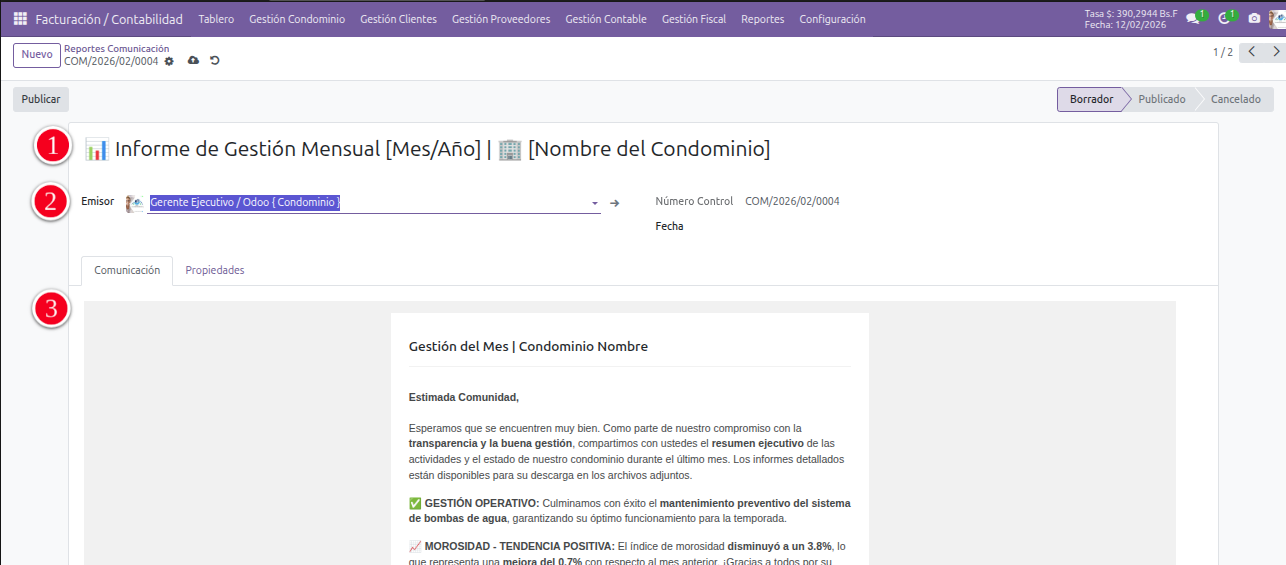Click the Publicar button
Screen dimensions: 1286x565
pos(41,99)
